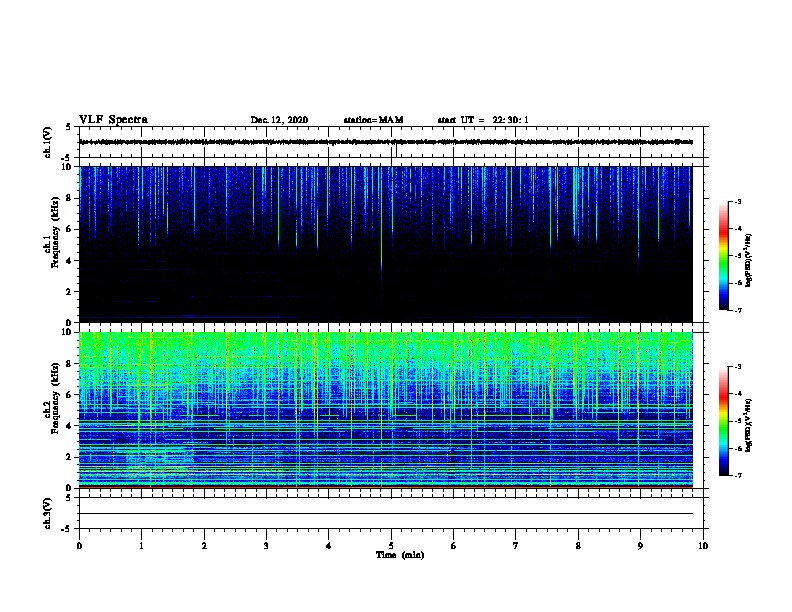The image size is (792, 612).
Task: Click the "6" tick on the time axis
Action: 454,545
